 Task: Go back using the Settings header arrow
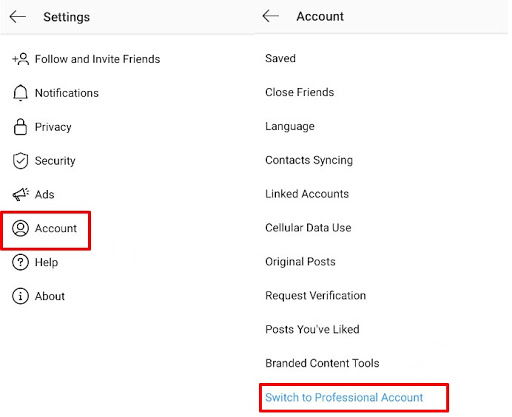(18, 16)
